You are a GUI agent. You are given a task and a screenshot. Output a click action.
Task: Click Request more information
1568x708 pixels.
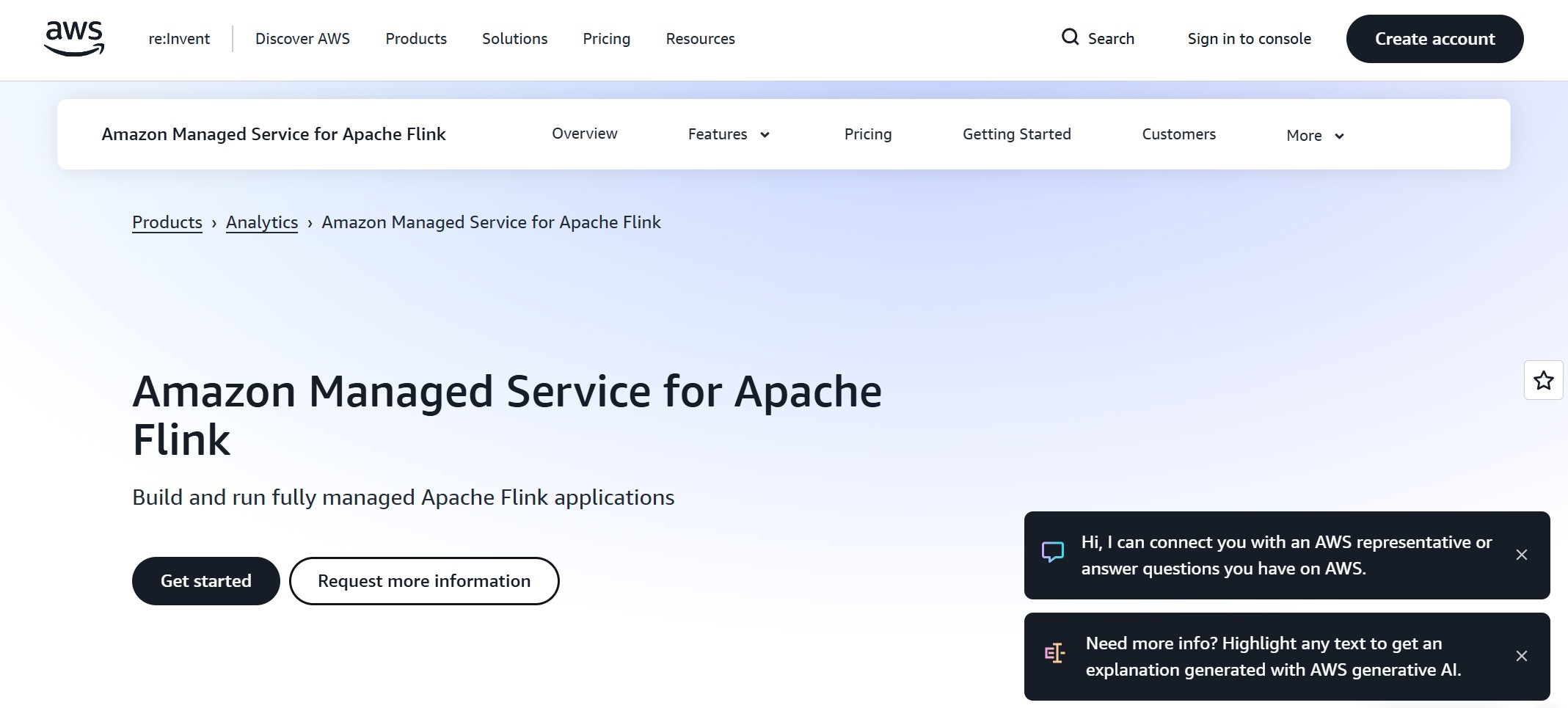point(423,580)
